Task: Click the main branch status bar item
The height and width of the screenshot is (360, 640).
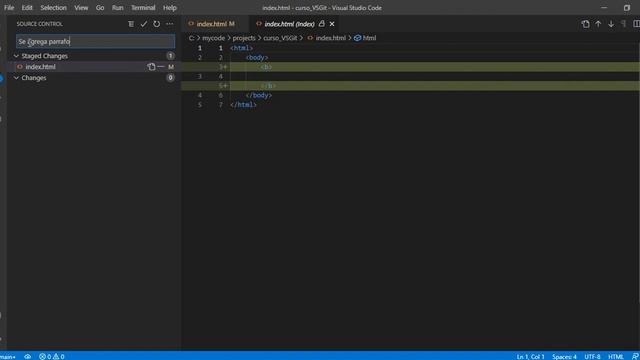Action: tap(8, 356)
